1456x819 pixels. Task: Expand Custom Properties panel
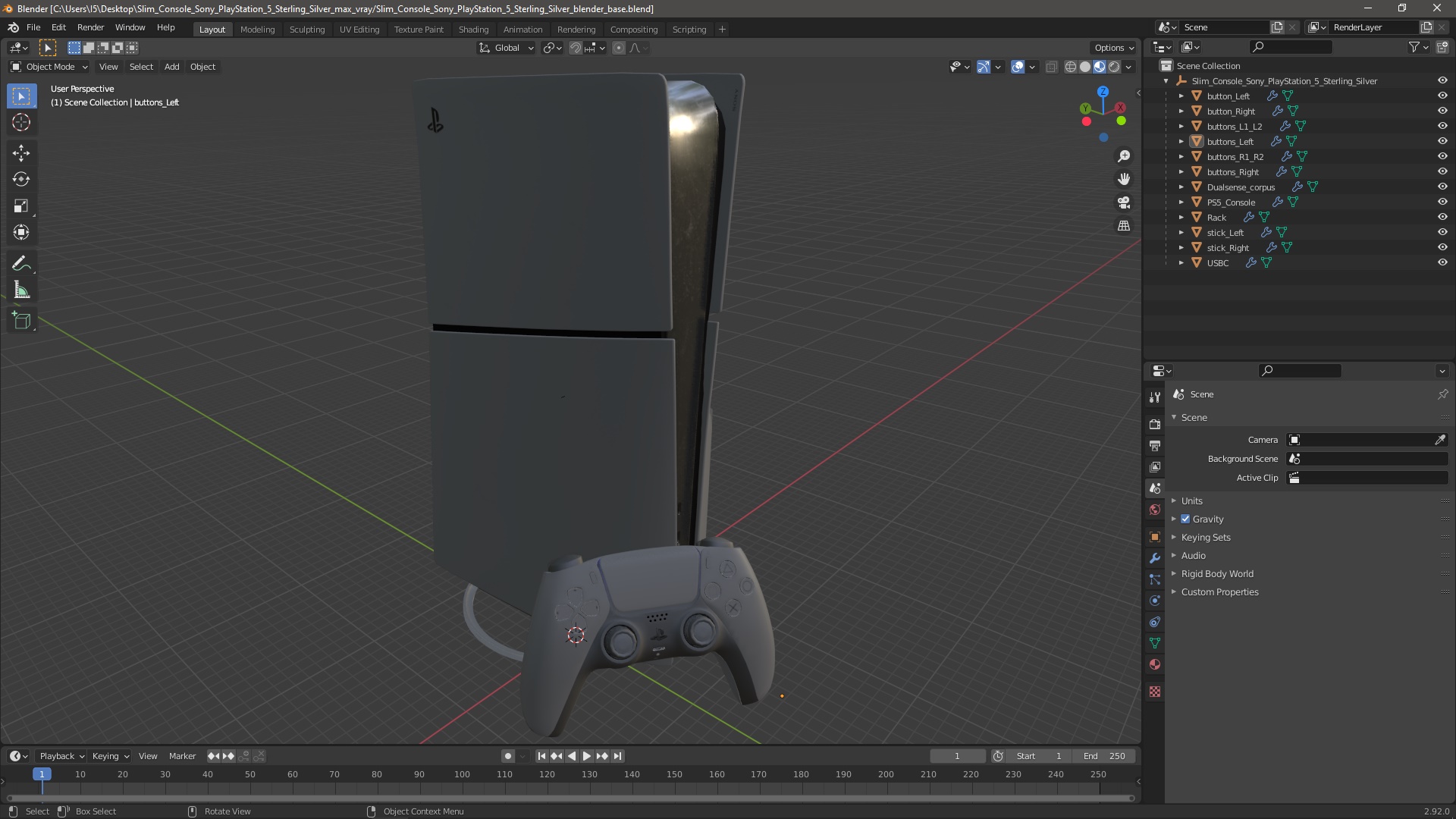1219,592
